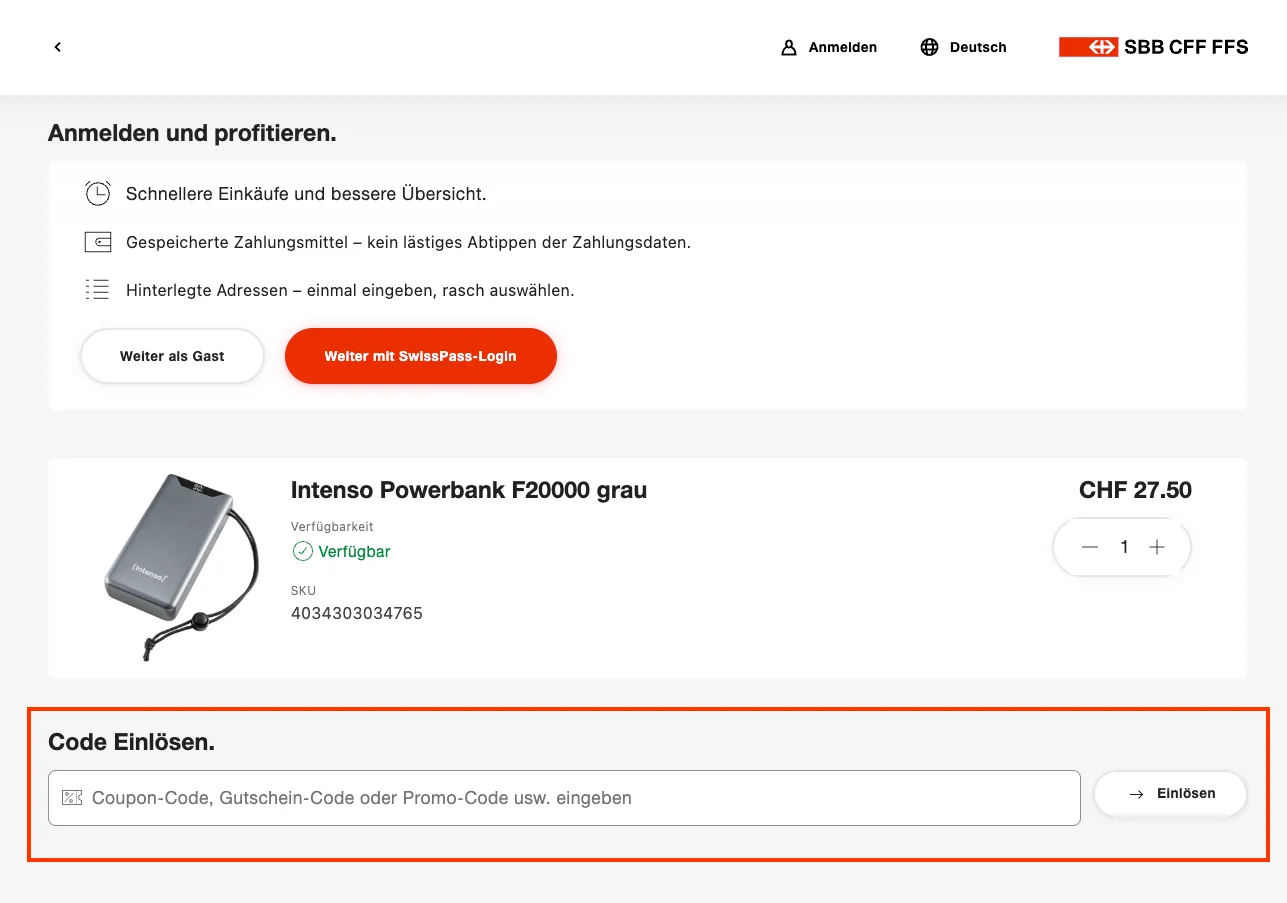Increase quantity with the plus button

pyautogui.click(x=1157, y=547)
